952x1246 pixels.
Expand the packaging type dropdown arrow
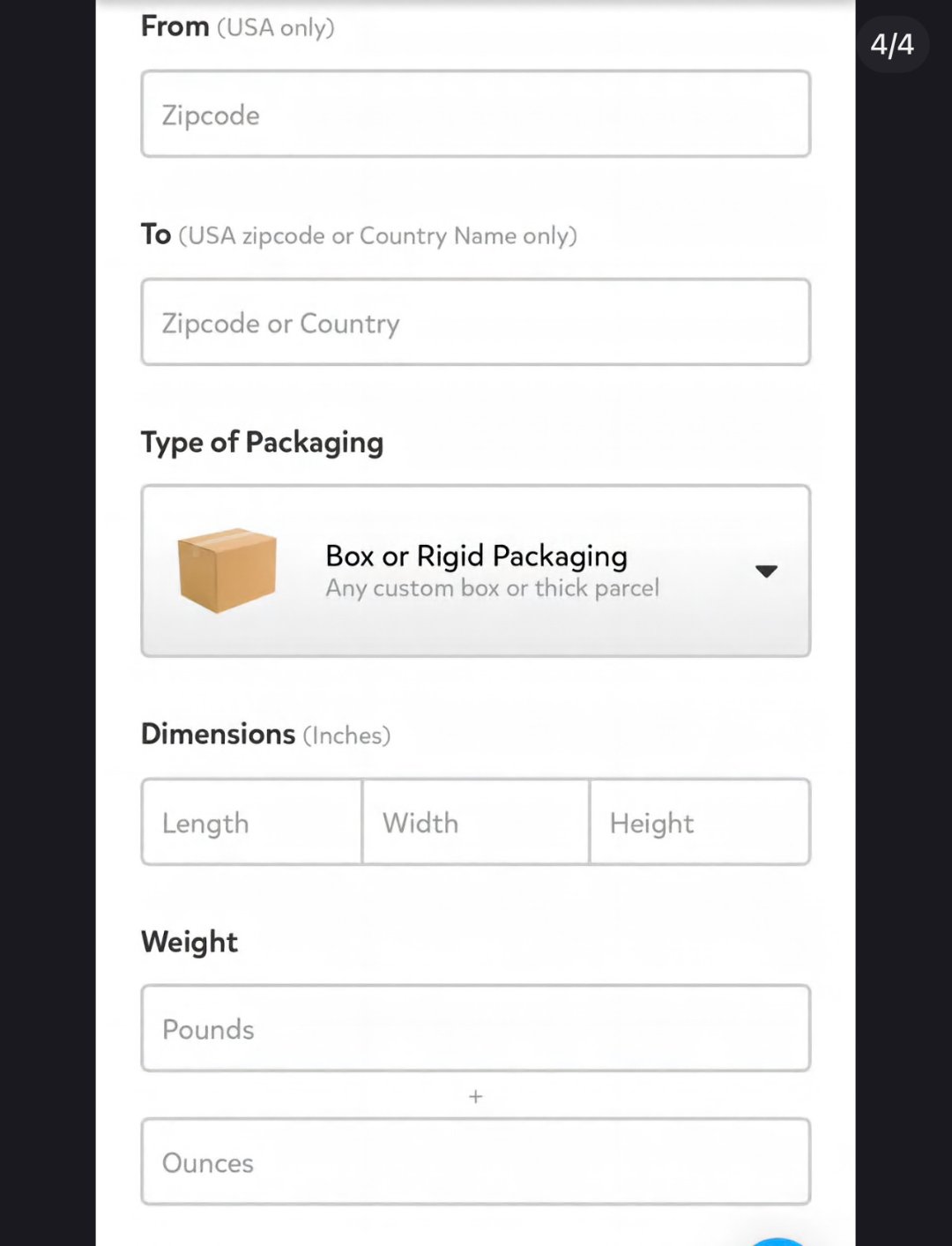[x=766, y=571]
